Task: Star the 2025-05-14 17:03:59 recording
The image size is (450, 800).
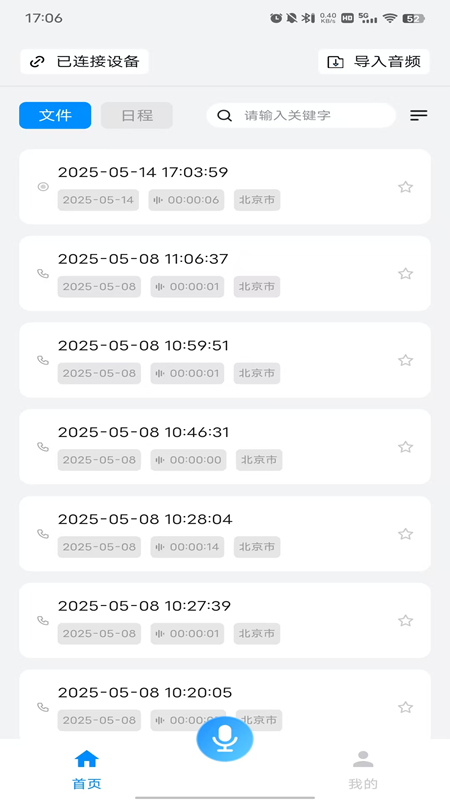Action: pyautogui.click(x=406, y=187)
